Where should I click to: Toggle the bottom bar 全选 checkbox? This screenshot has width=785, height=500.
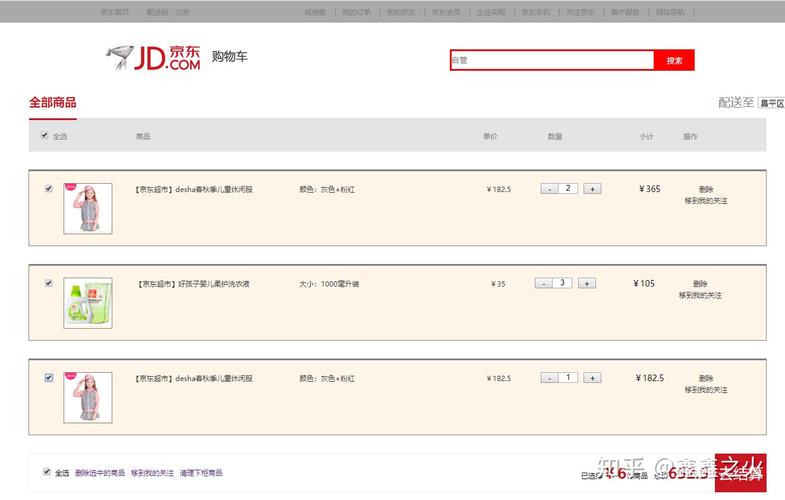click(x=47, y=472)
